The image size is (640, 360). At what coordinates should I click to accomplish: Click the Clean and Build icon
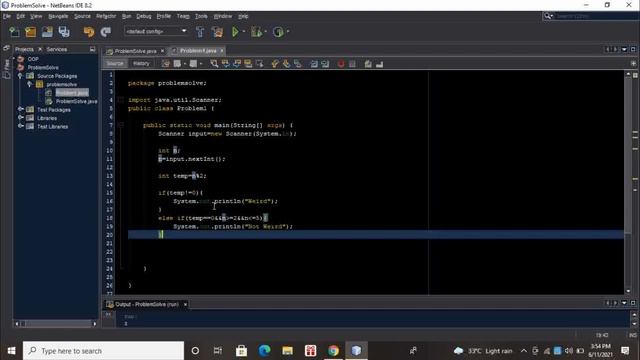pyautogui.click(x=218, y=31)
